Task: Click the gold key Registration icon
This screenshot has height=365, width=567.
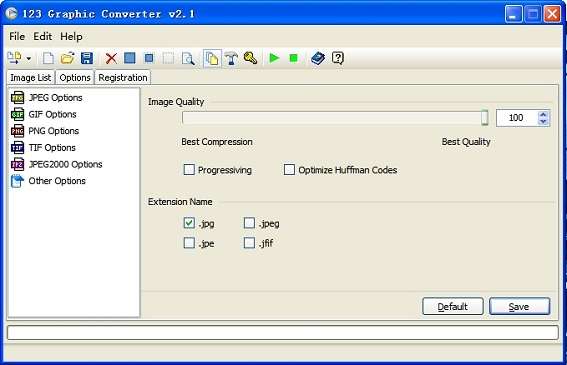Action: click(x=250, y=58)
